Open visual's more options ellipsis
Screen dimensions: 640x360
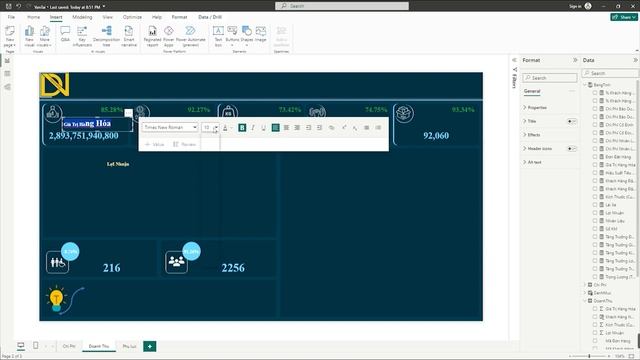[128, 112]
